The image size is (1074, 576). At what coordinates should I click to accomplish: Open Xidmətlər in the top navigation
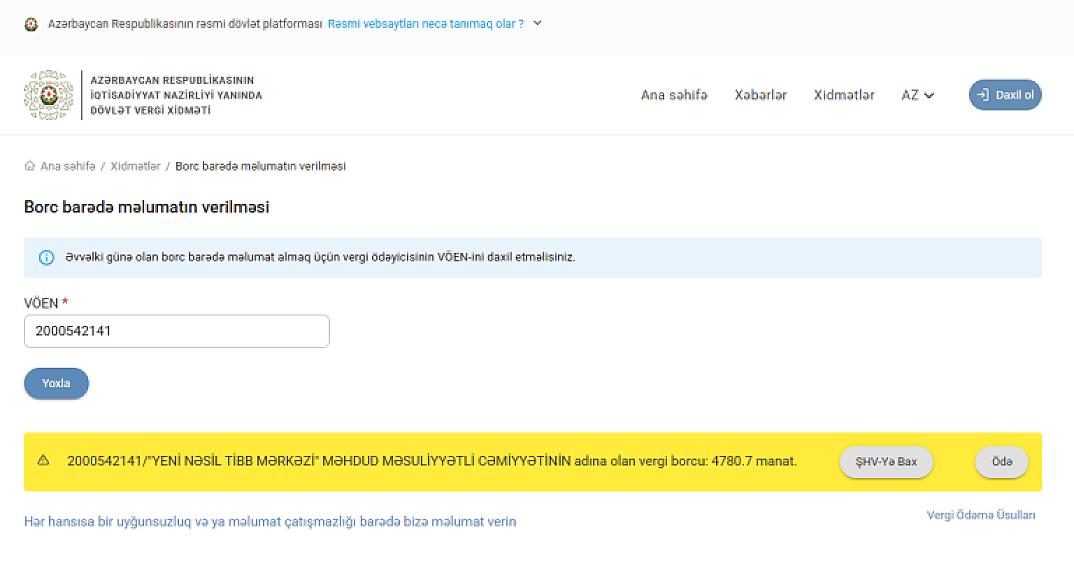click(x=844, y=95)
